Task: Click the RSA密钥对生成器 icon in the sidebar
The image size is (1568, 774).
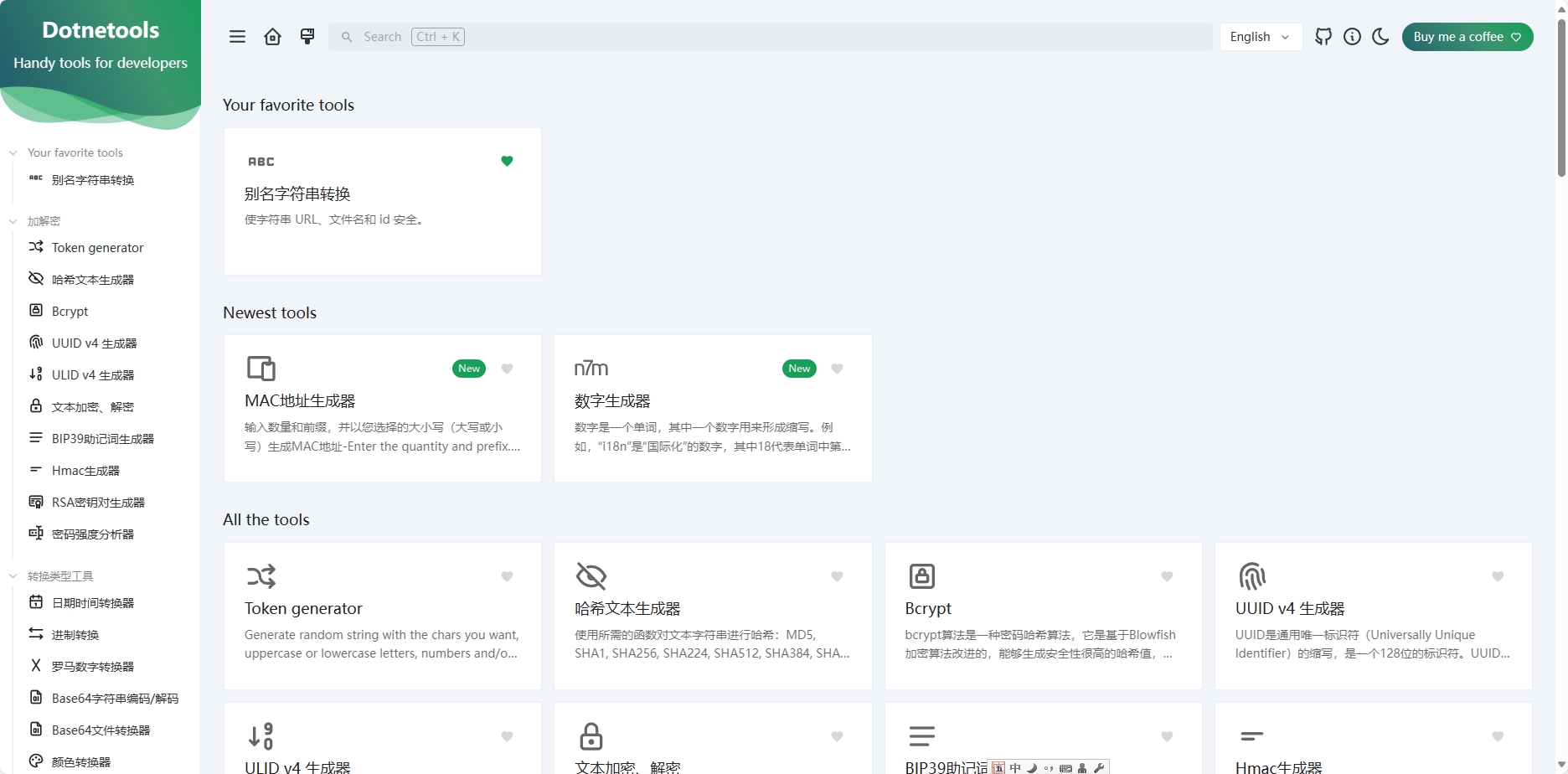Action: 36,502
